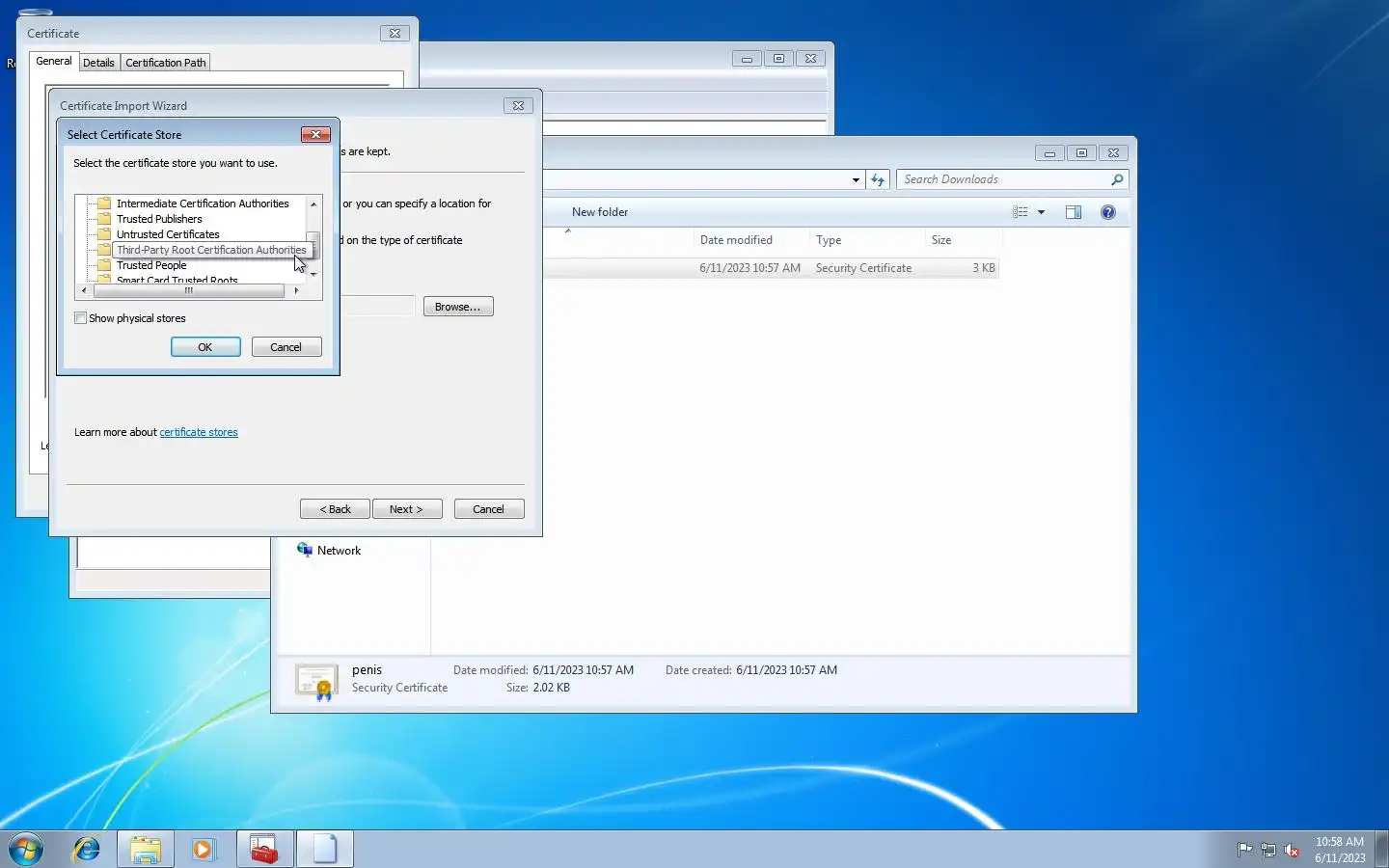This screenshot has width=1389, height=868.
Task: Open Network in the navigation pane
Action: point(339,551)
